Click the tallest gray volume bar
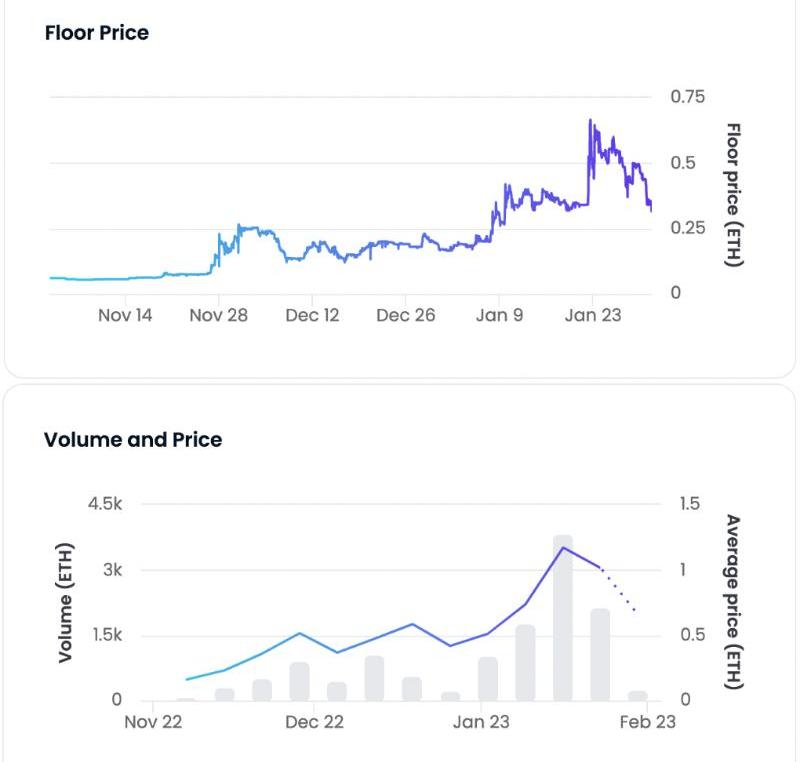Image resolution: width=800 pixels, height=762 pixels. coord(563,620)
